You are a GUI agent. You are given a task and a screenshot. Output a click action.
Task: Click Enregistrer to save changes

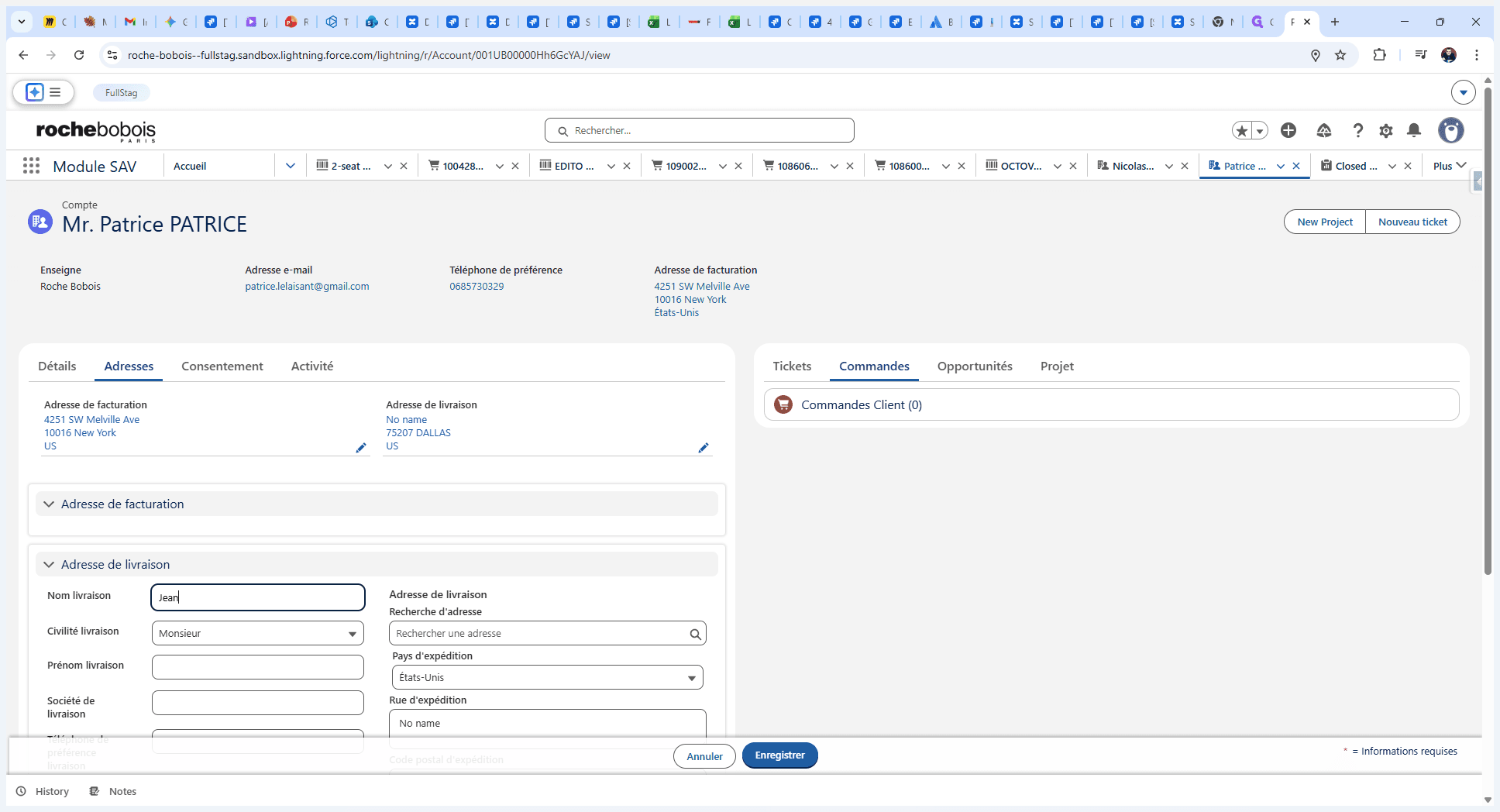point(779,755)
